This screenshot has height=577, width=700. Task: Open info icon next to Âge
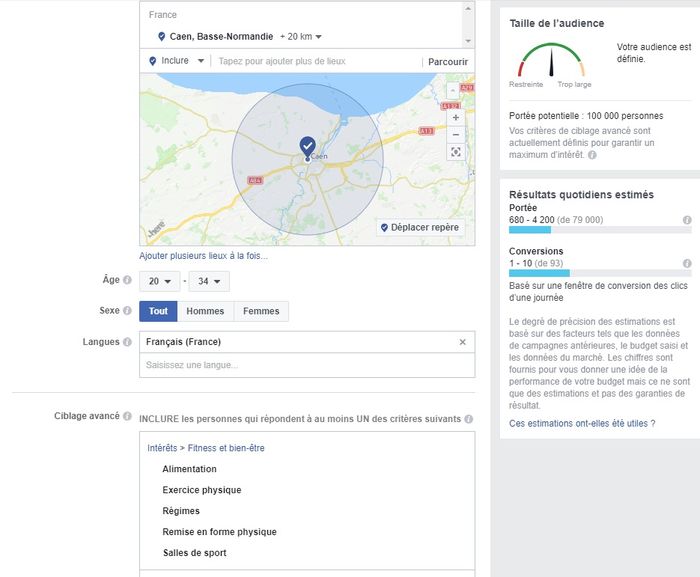[127, 281]
